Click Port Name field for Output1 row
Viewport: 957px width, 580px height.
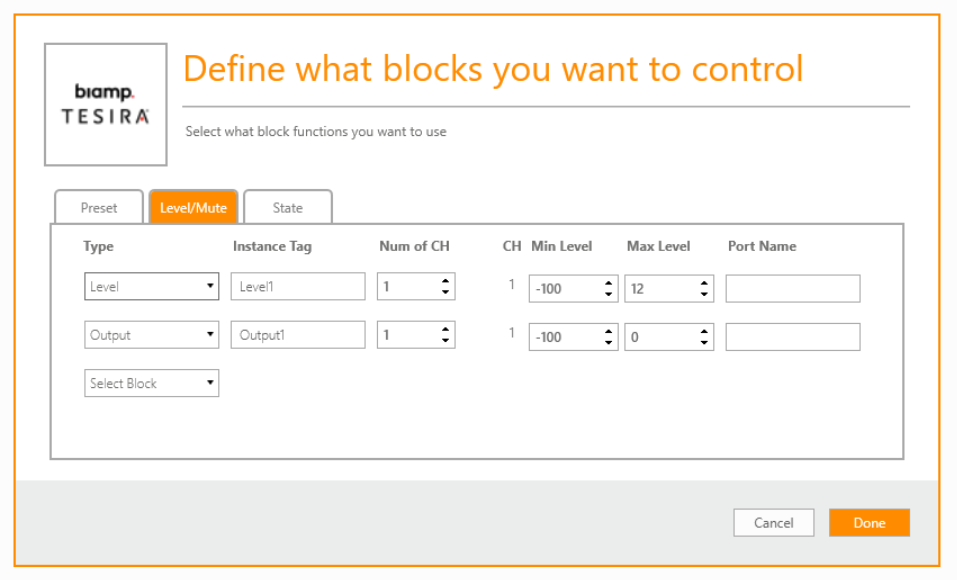click(793, 336)
